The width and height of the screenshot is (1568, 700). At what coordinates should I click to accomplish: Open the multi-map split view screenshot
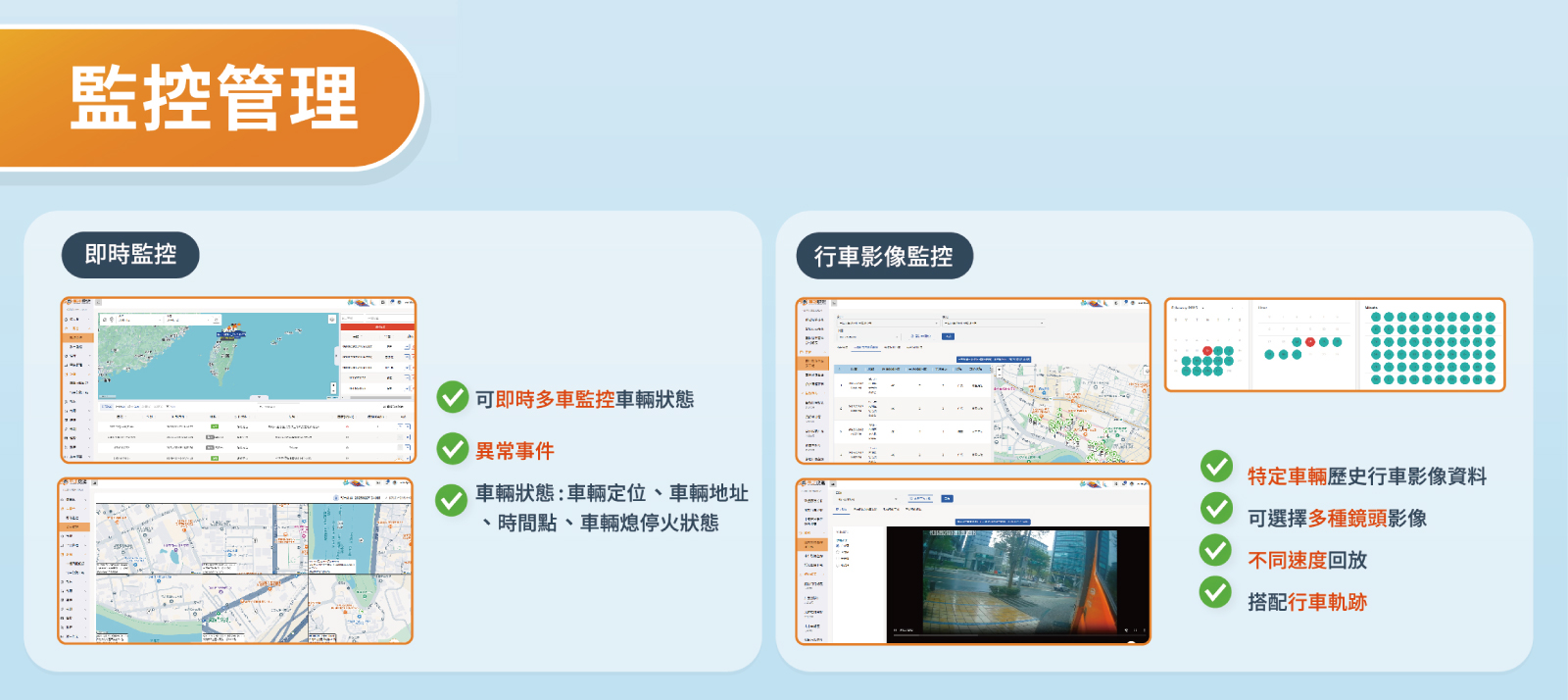[235, 561]
